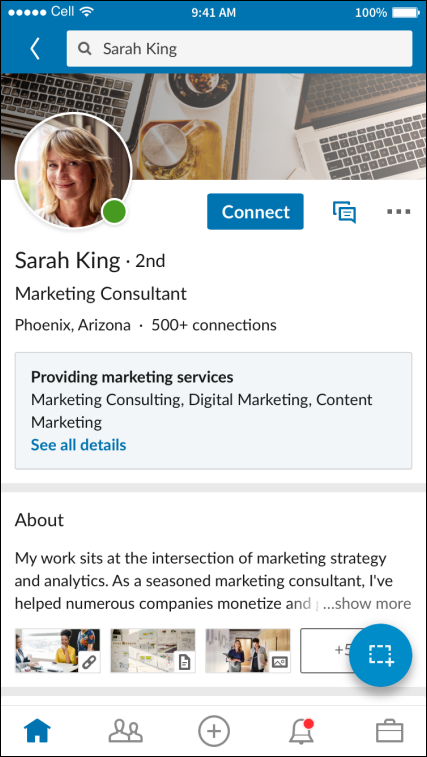The height and width of the screenshot is (757, 427).
Task: Click the Connect button
Action: pyautogui.click(x=256, y=211)
